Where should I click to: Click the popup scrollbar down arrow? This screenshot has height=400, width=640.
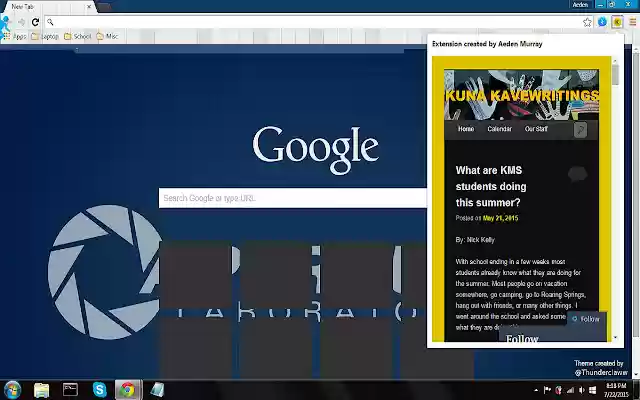615,338
